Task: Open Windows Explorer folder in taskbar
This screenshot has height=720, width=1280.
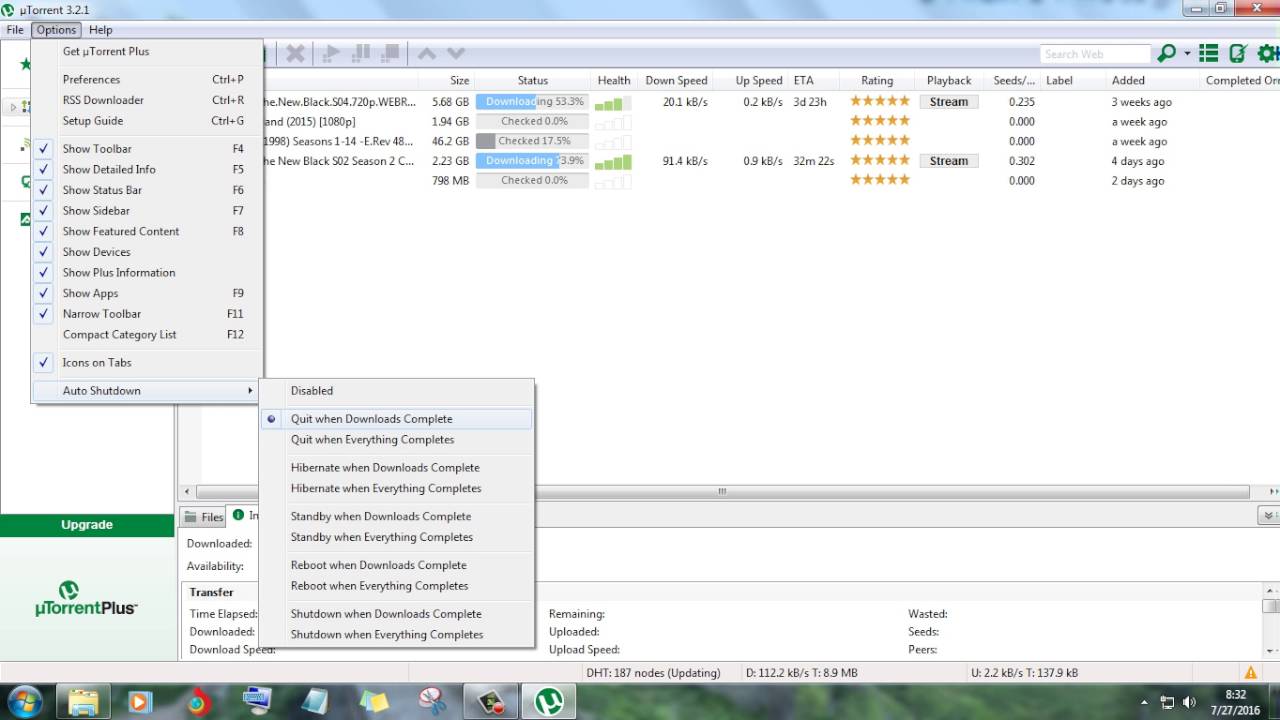Action: pyautogui.click(x=84, y=702)
